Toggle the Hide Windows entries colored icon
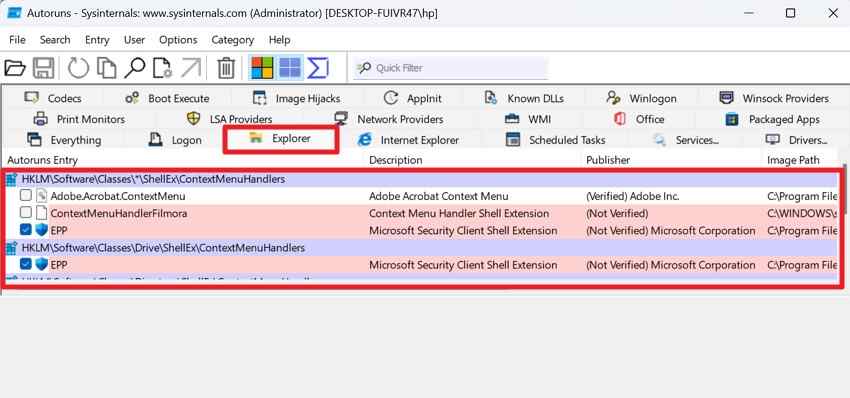 pyautogui.click(x=262, y=68)
